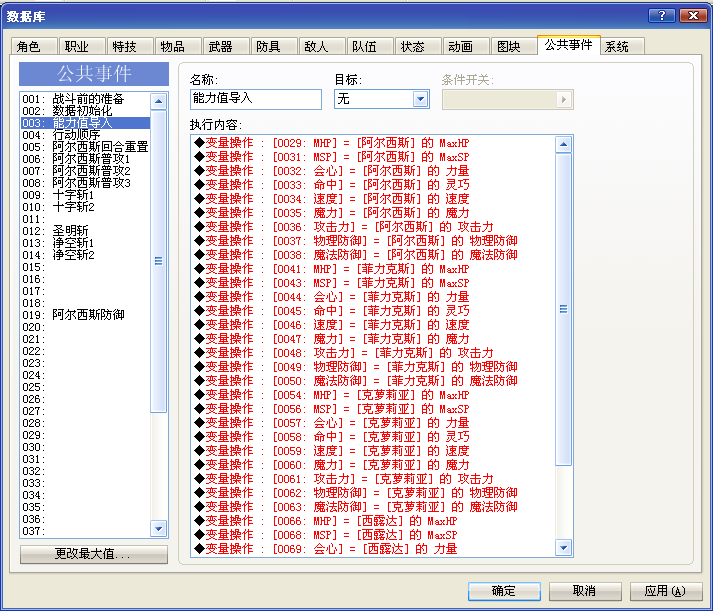Select command line [0032: 会心] 阿尔西斯 力量
Screen dimensions: 713x611
pyautogui.click(x=373, y=171)
